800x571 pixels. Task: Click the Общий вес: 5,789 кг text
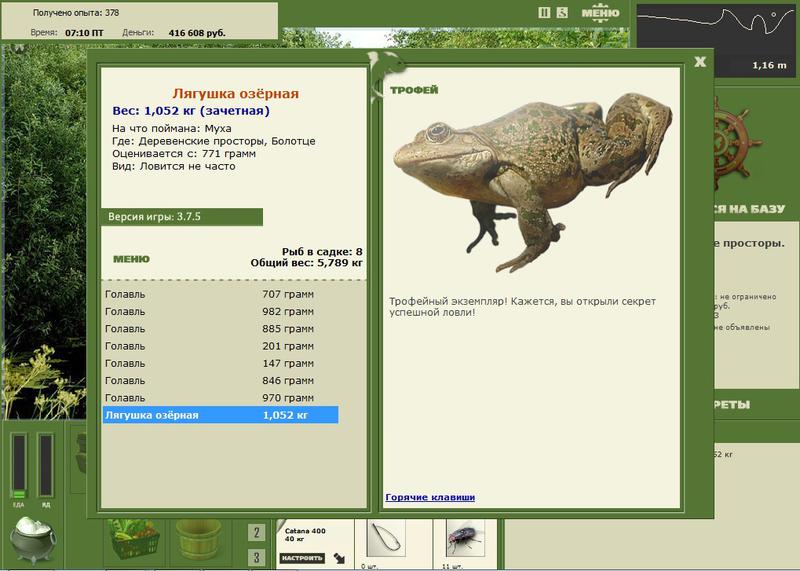[x=307, y=263]
